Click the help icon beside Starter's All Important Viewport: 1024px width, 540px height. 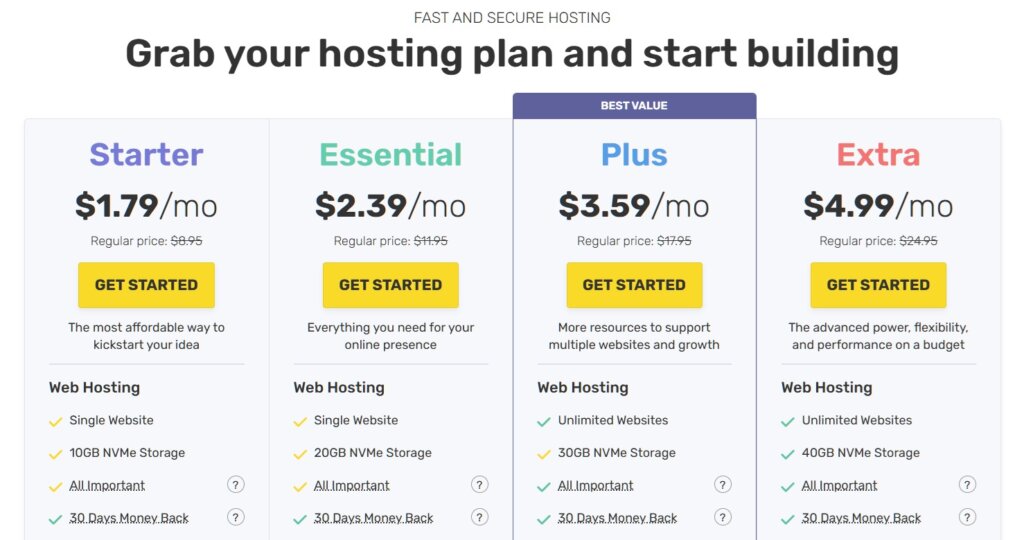[236, 485]
